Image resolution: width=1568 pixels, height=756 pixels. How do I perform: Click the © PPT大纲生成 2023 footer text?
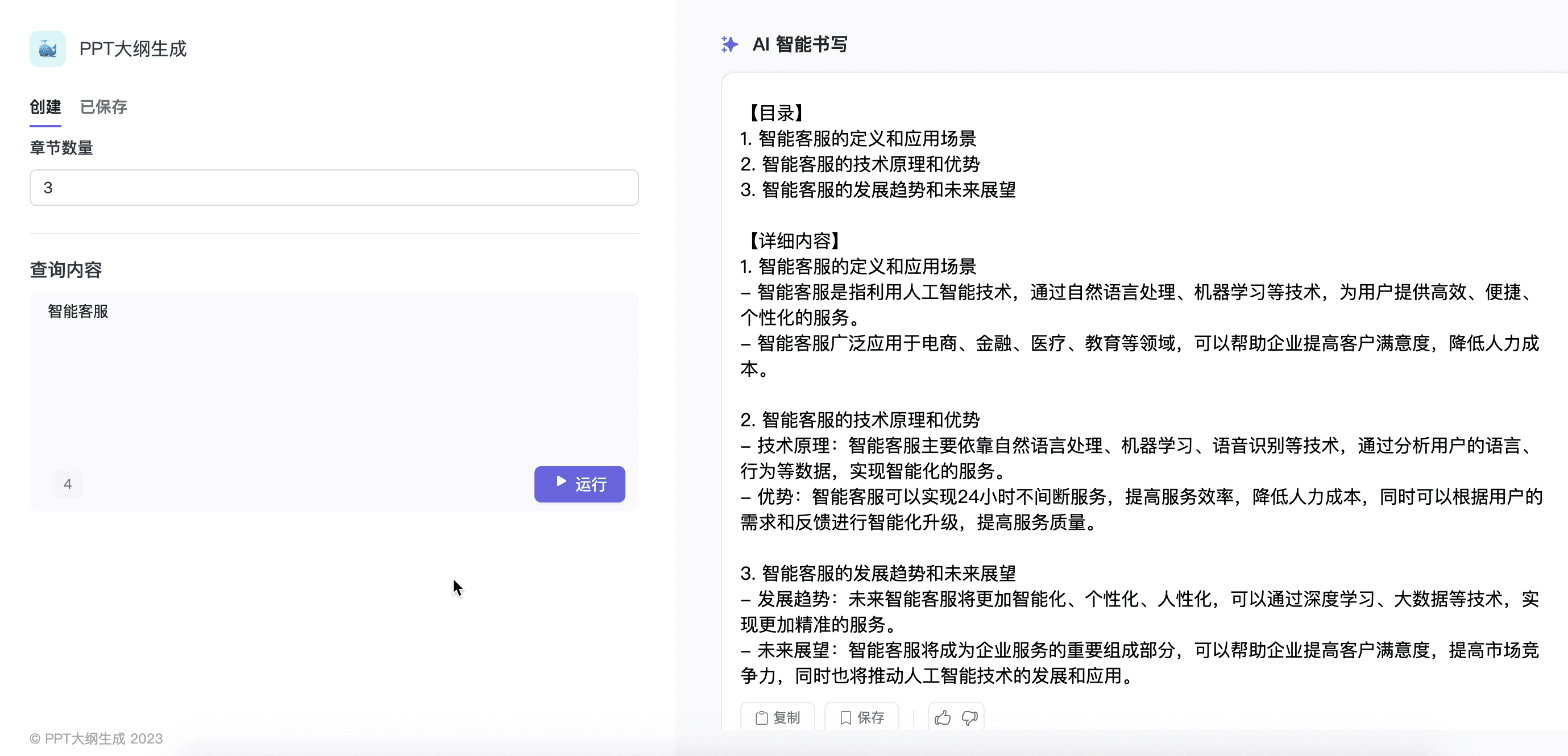pyautogui.click(x=96, y=738)
